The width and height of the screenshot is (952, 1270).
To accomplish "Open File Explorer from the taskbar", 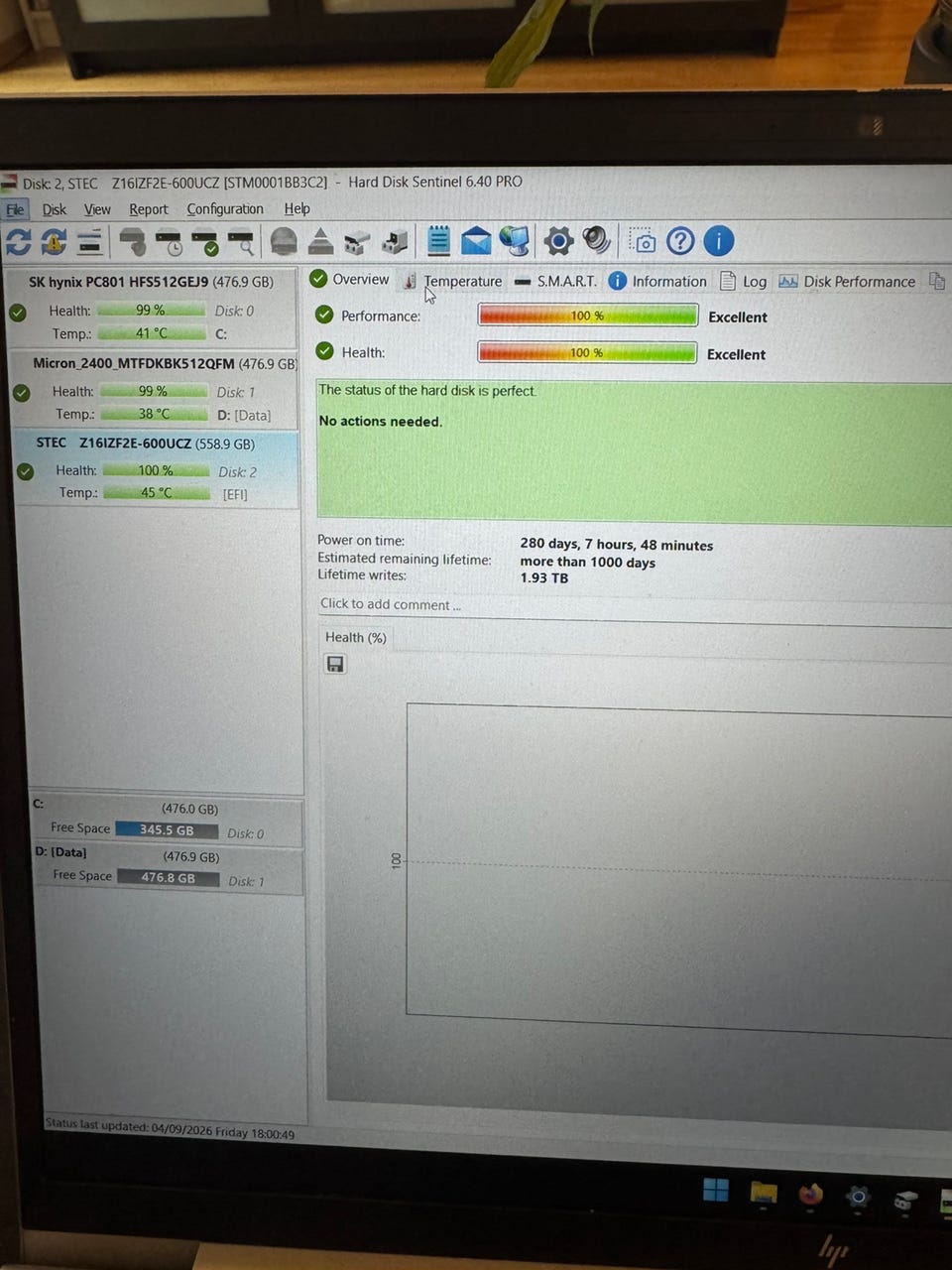I will pyautogui.click(x=764, y=1193).
